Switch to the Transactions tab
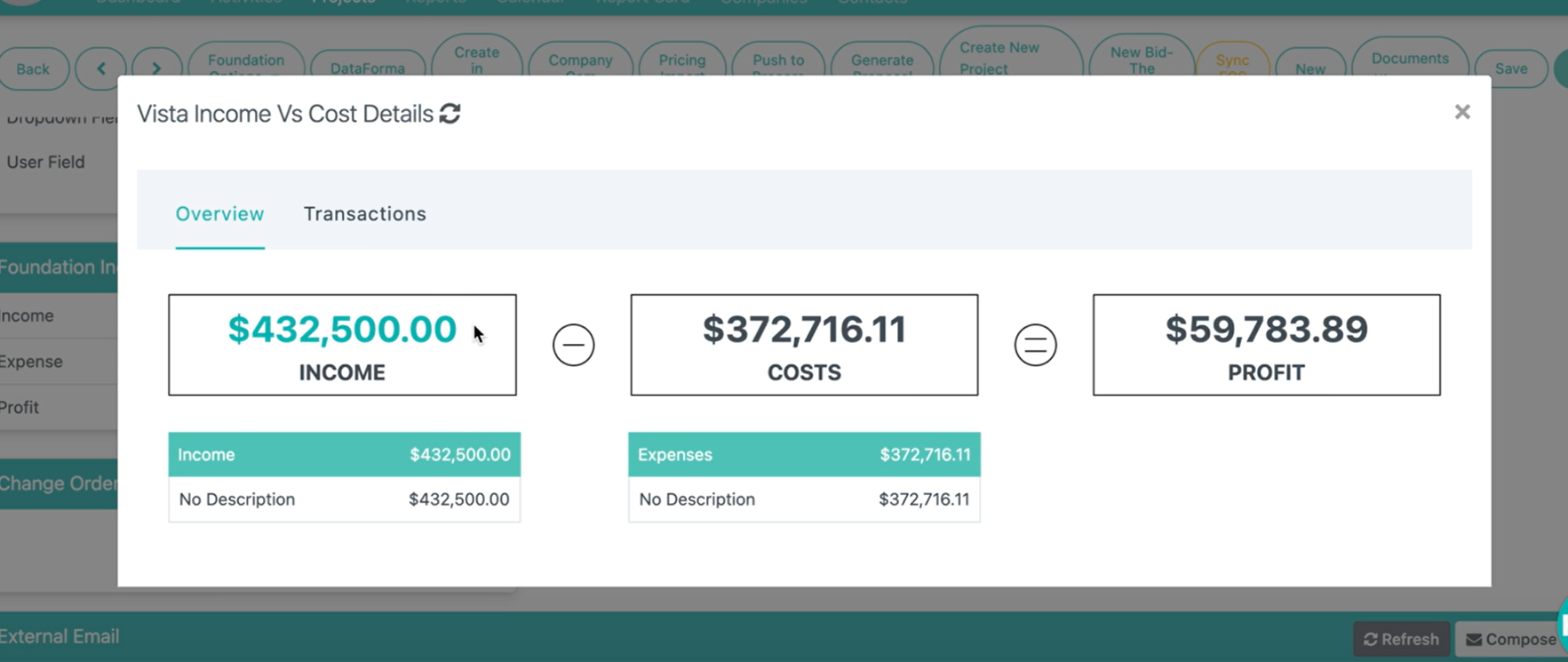The image size is (1568, 662). pyautogui.click(x=365, y=214)
